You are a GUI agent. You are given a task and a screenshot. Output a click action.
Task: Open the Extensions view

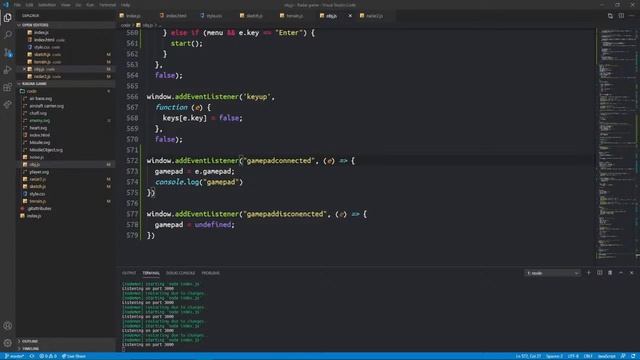[8, 87]
